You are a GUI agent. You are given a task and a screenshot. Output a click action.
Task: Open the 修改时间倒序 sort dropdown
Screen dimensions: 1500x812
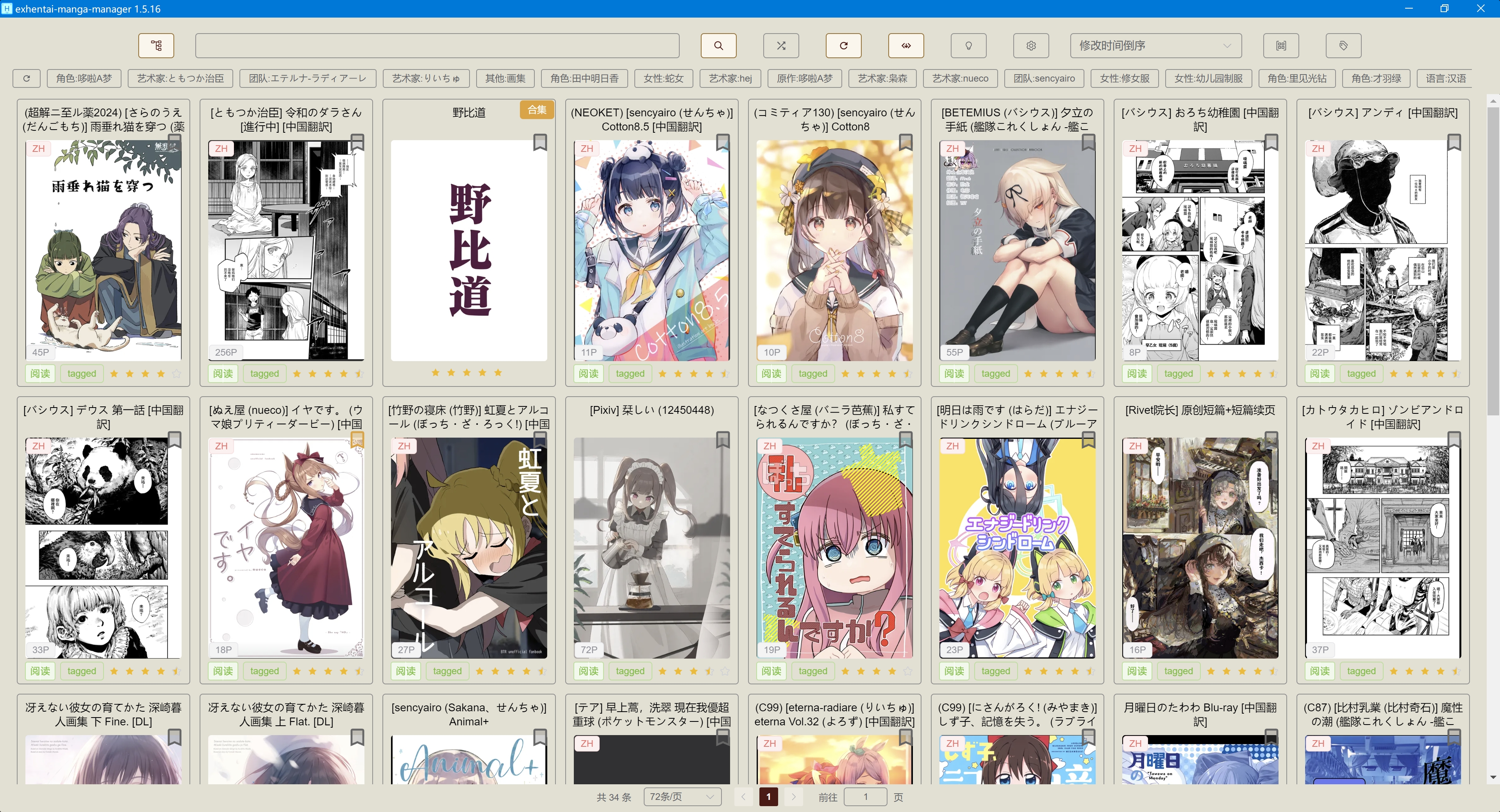pos(1156,45)
